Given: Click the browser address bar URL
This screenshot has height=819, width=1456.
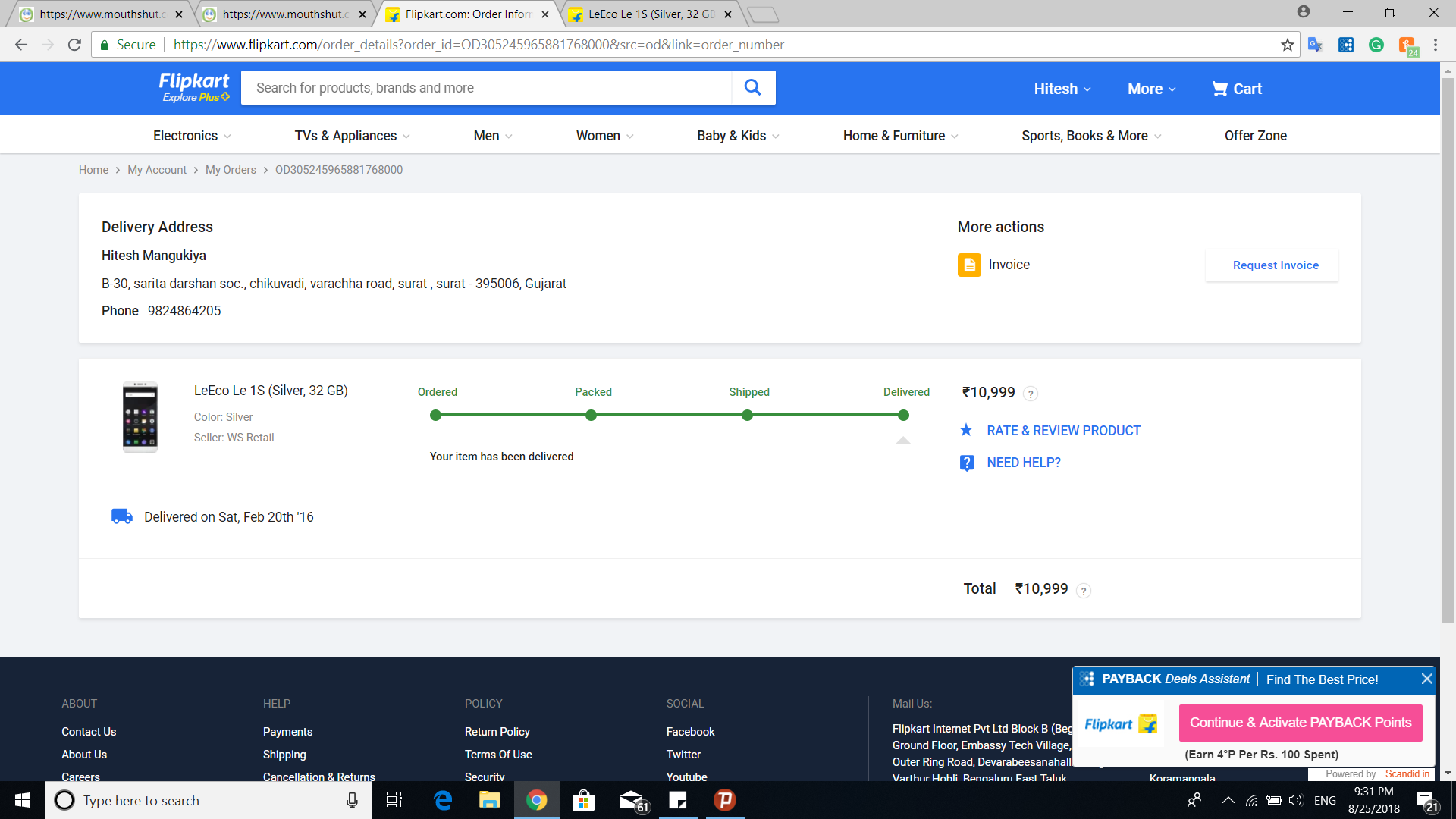Looking at the screenshot, I should pyautogui.click(x=479, y=45).
